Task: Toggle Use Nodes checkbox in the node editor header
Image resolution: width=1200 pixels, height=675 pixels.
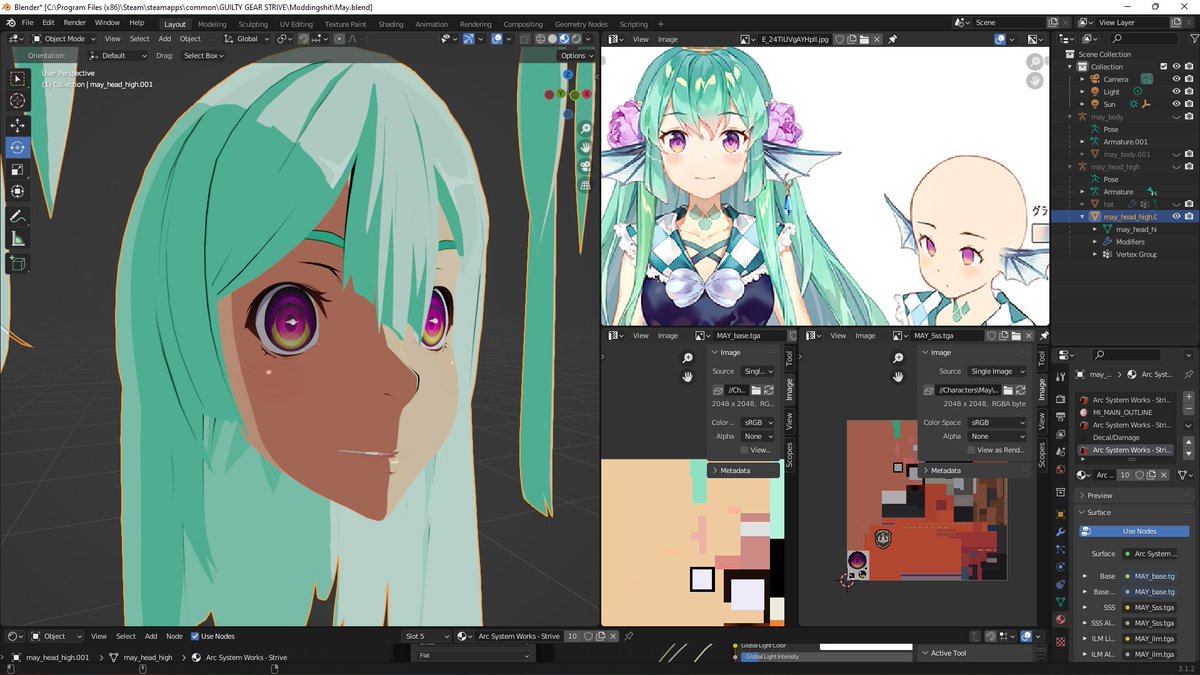Action: coord(196,636)
